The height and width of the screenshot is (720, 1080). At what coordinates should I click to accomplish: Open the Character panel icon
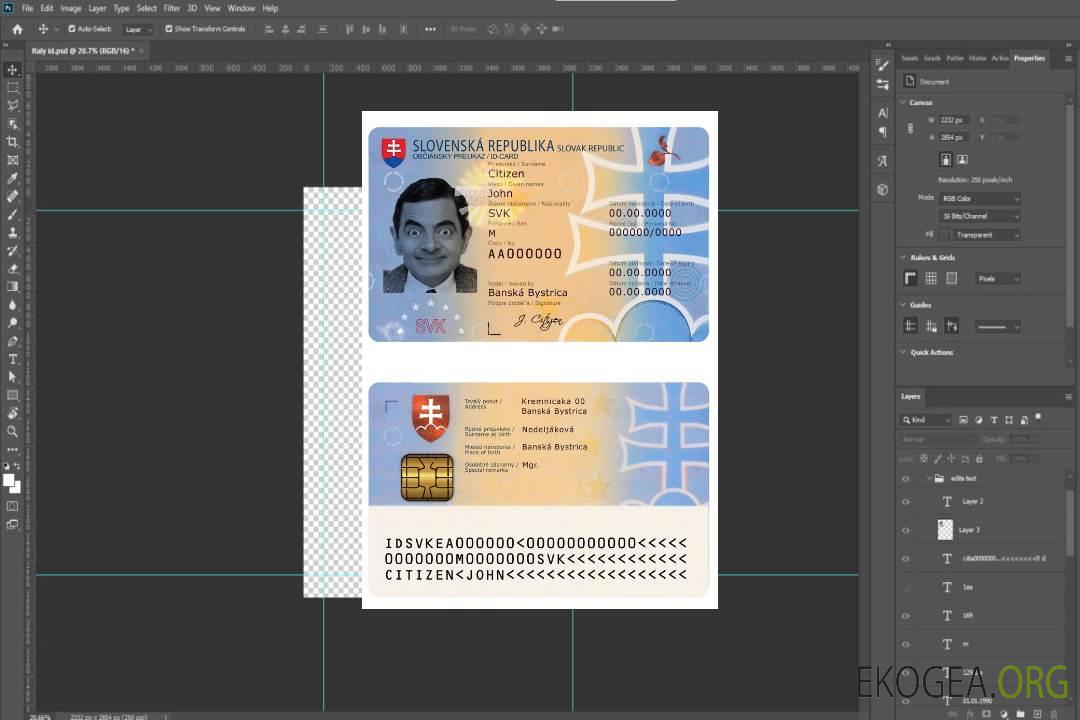click(883, 113)
